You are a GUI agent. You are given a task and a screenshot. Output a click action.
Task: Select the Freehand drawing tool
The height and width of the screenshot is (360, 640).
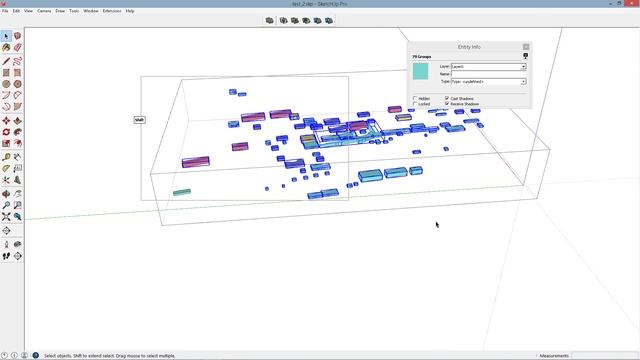(x=18, y=61)
